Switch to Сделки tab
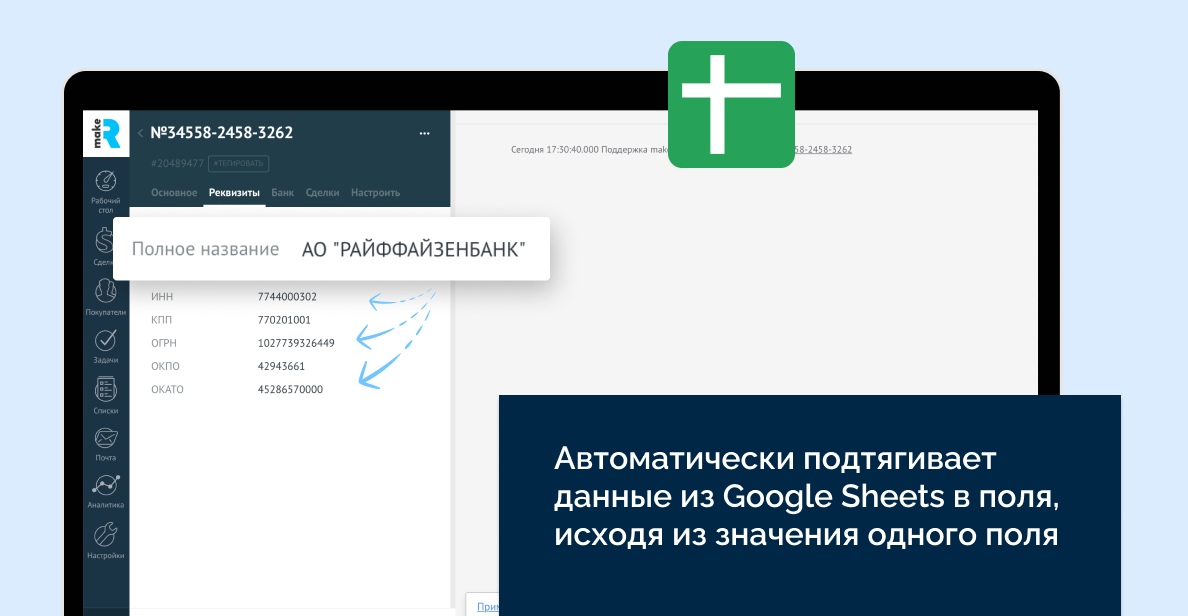 (322, 192)
